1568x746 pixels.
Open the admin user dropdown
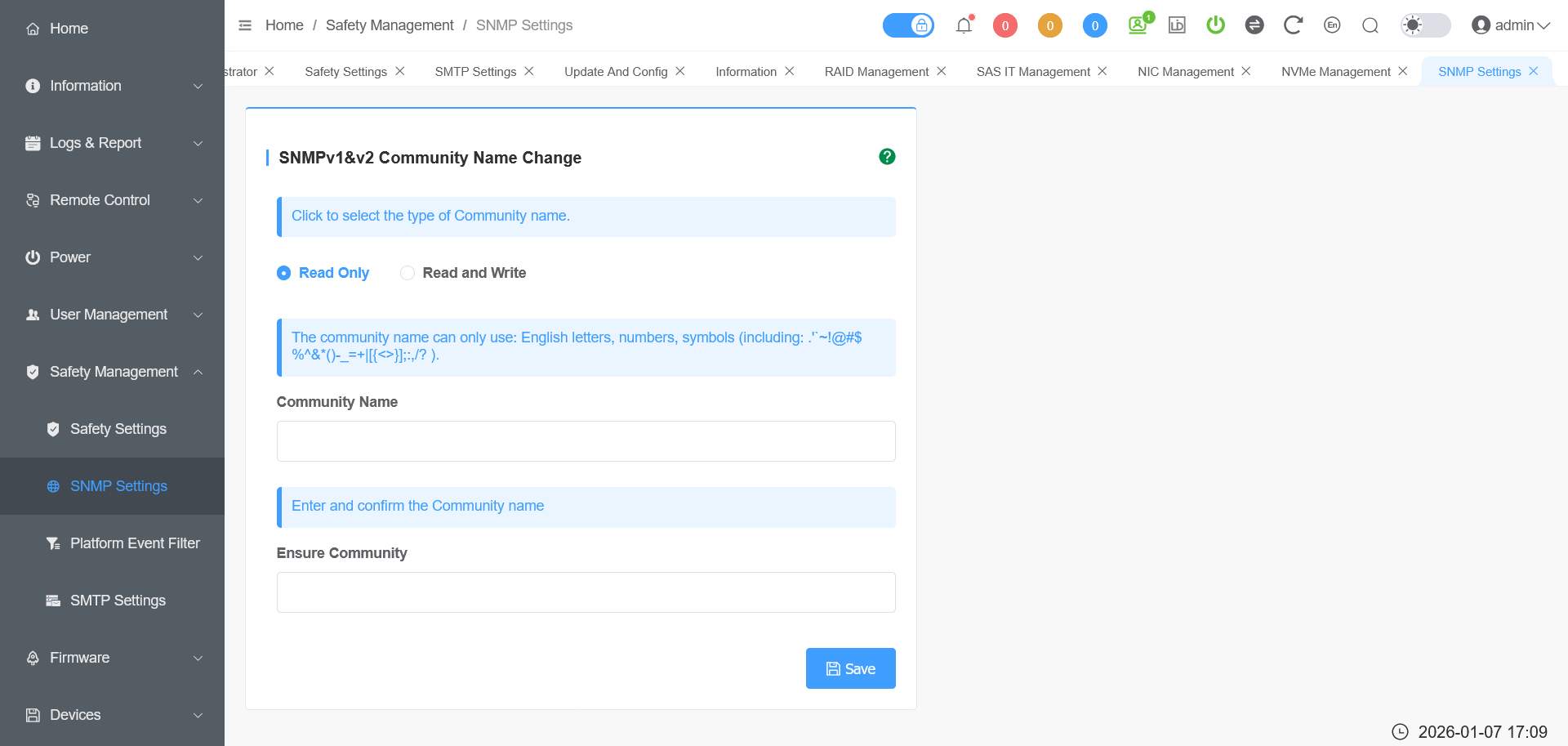(1510, 25)
